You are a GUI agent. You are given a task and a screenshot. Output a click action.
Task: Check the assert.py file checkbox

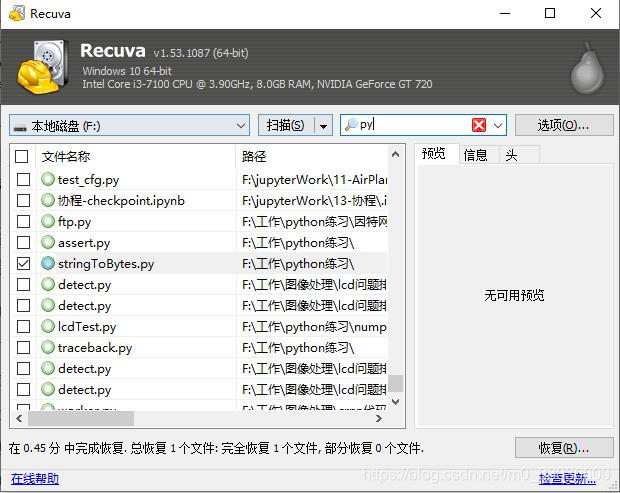coord(23,243)
